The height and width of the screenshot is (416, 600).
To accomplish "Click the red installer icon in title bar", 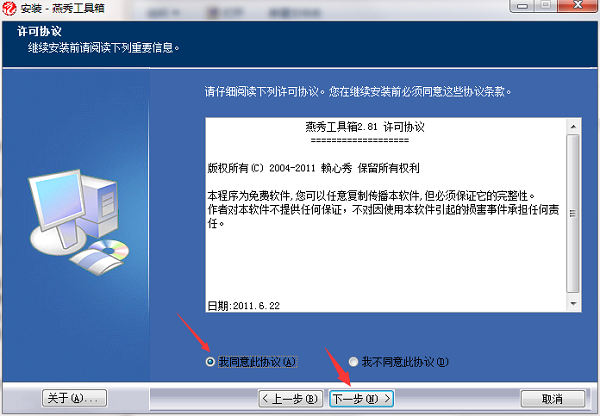I will coord(9,8).
